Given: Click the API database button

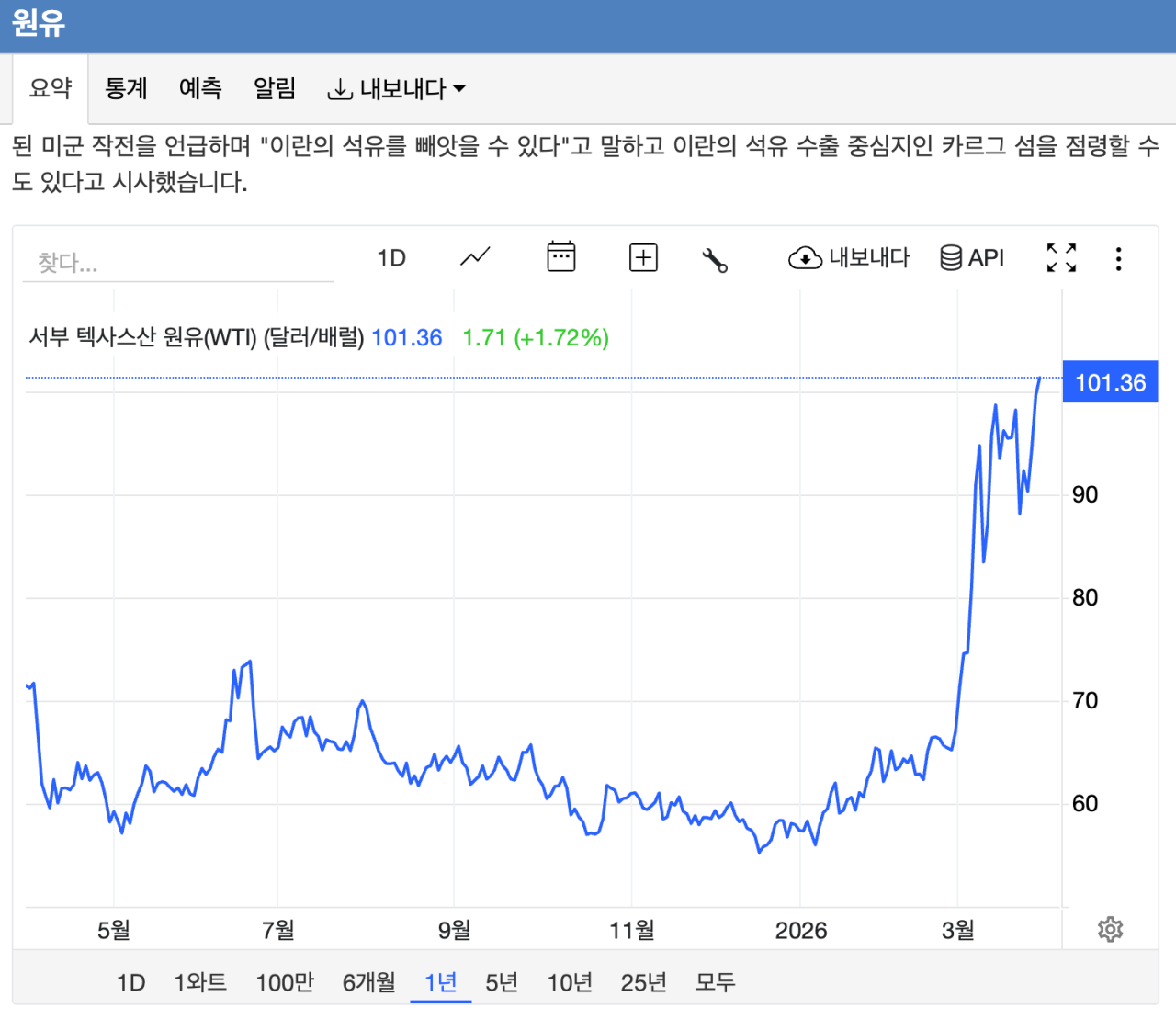Looking at the screenshot, I should click(x=972, y=258).
